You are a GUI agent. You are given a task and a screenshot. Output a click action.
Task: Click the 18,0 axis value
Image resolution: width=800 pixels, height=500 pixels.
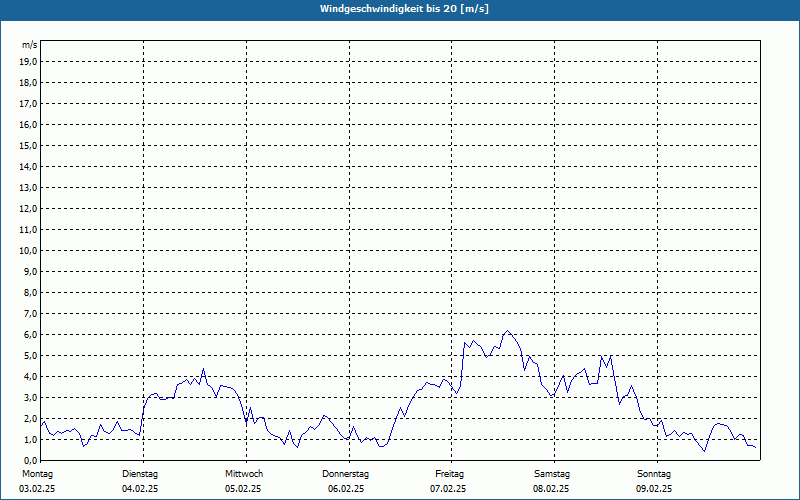tap(29, 83)
